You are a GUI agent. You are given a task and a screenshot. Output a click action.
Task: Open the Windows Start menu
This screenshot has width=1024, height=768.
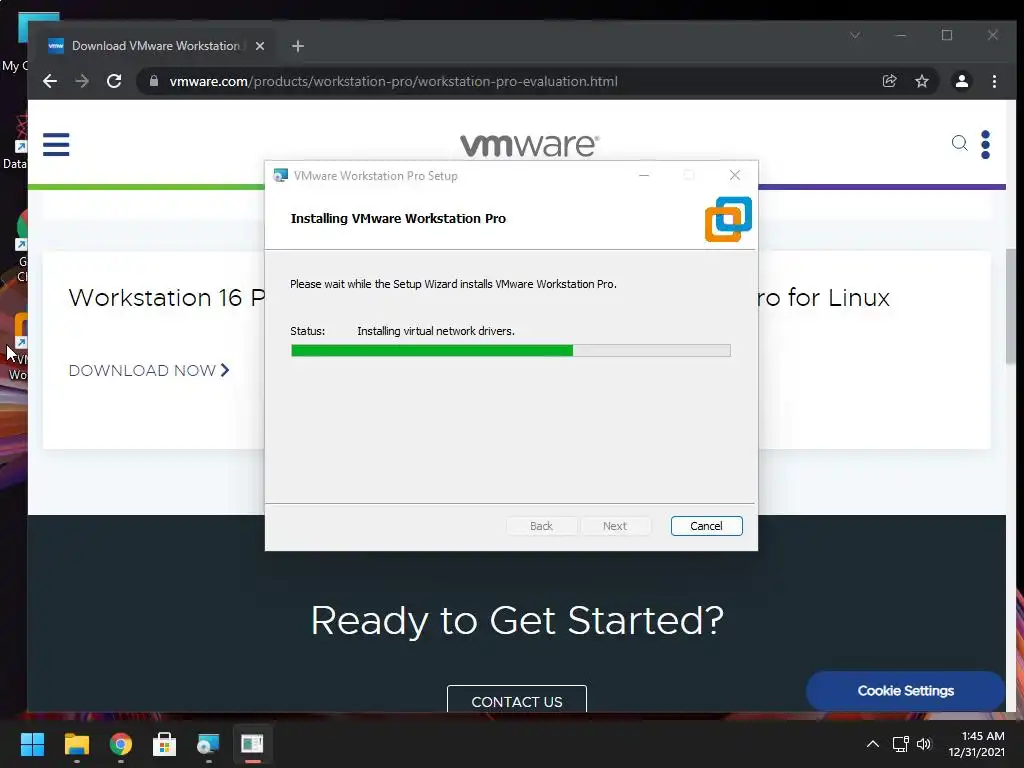32,744
